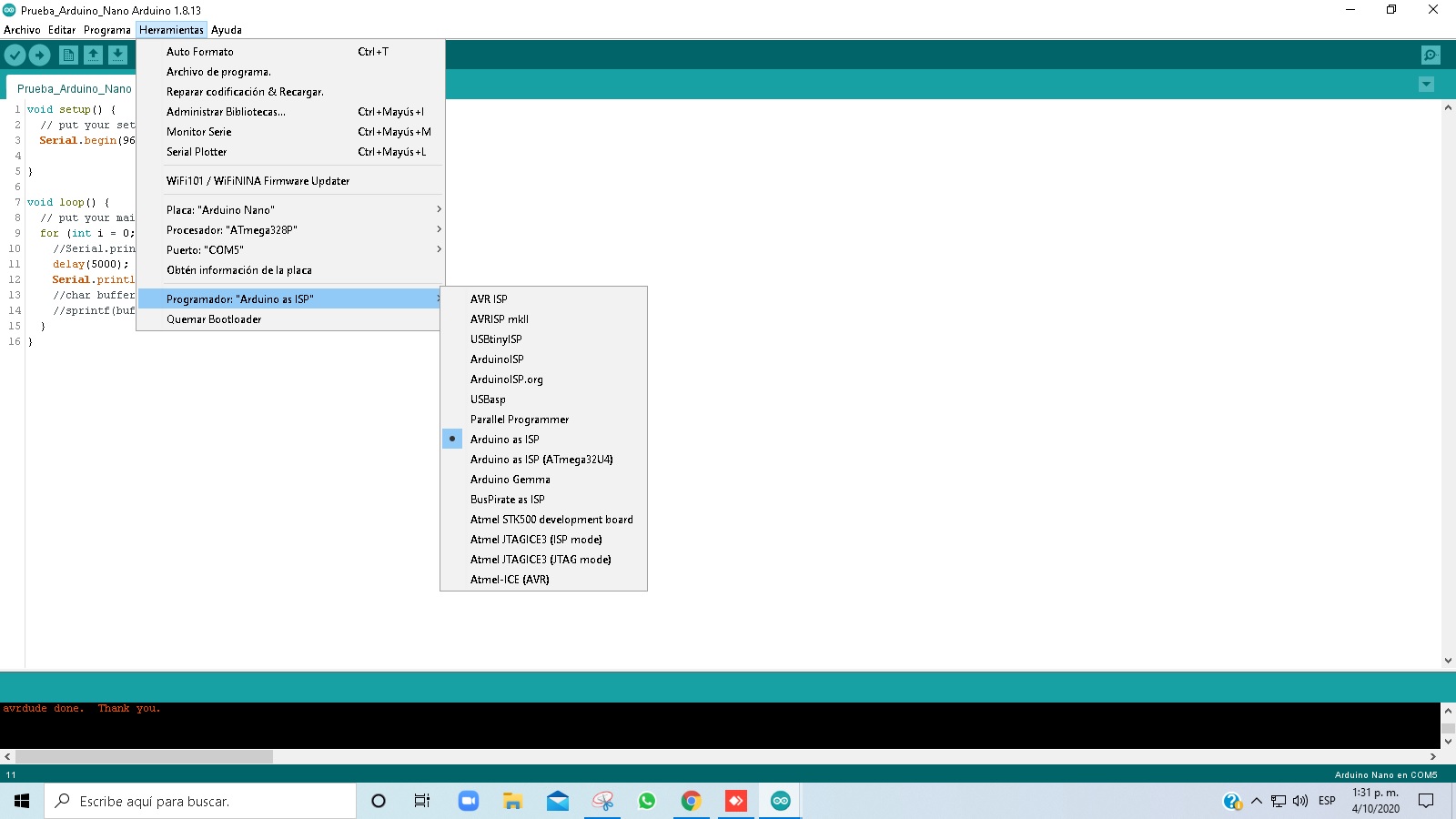Select the Arduino as ISP programmer option

[543, 440]
